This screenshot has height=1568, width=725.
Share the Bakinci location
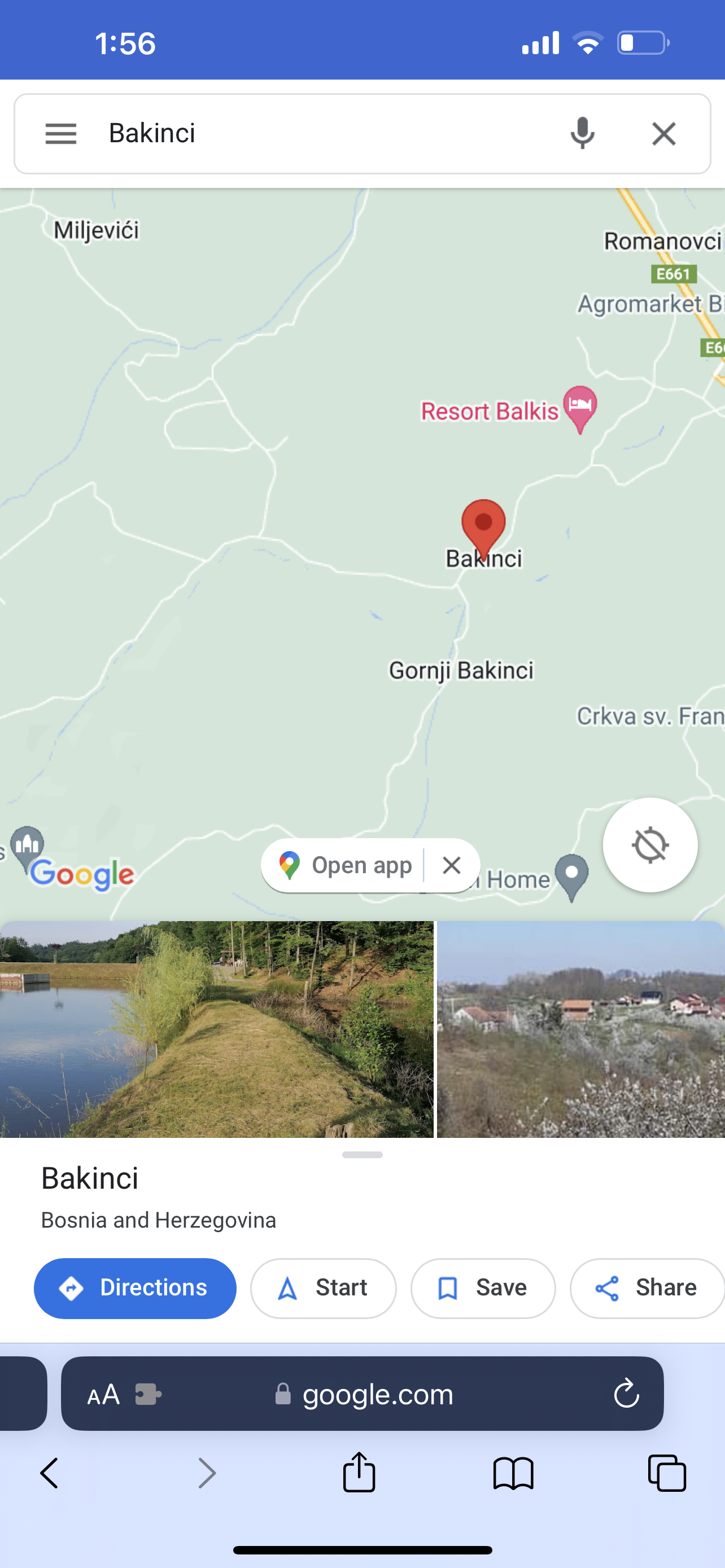647,1288
